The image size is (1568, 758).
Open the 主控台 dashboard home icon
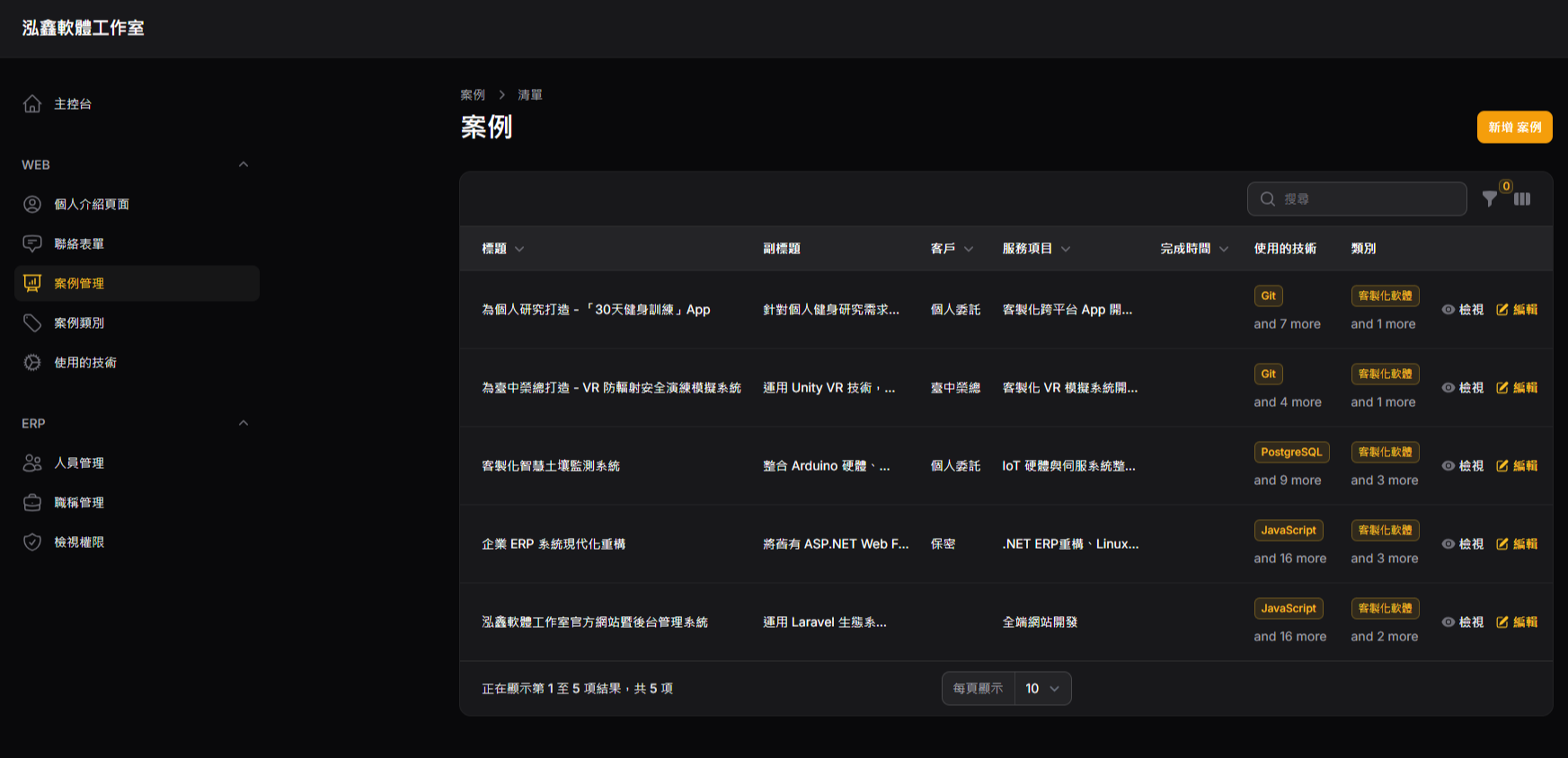(32, 104)
